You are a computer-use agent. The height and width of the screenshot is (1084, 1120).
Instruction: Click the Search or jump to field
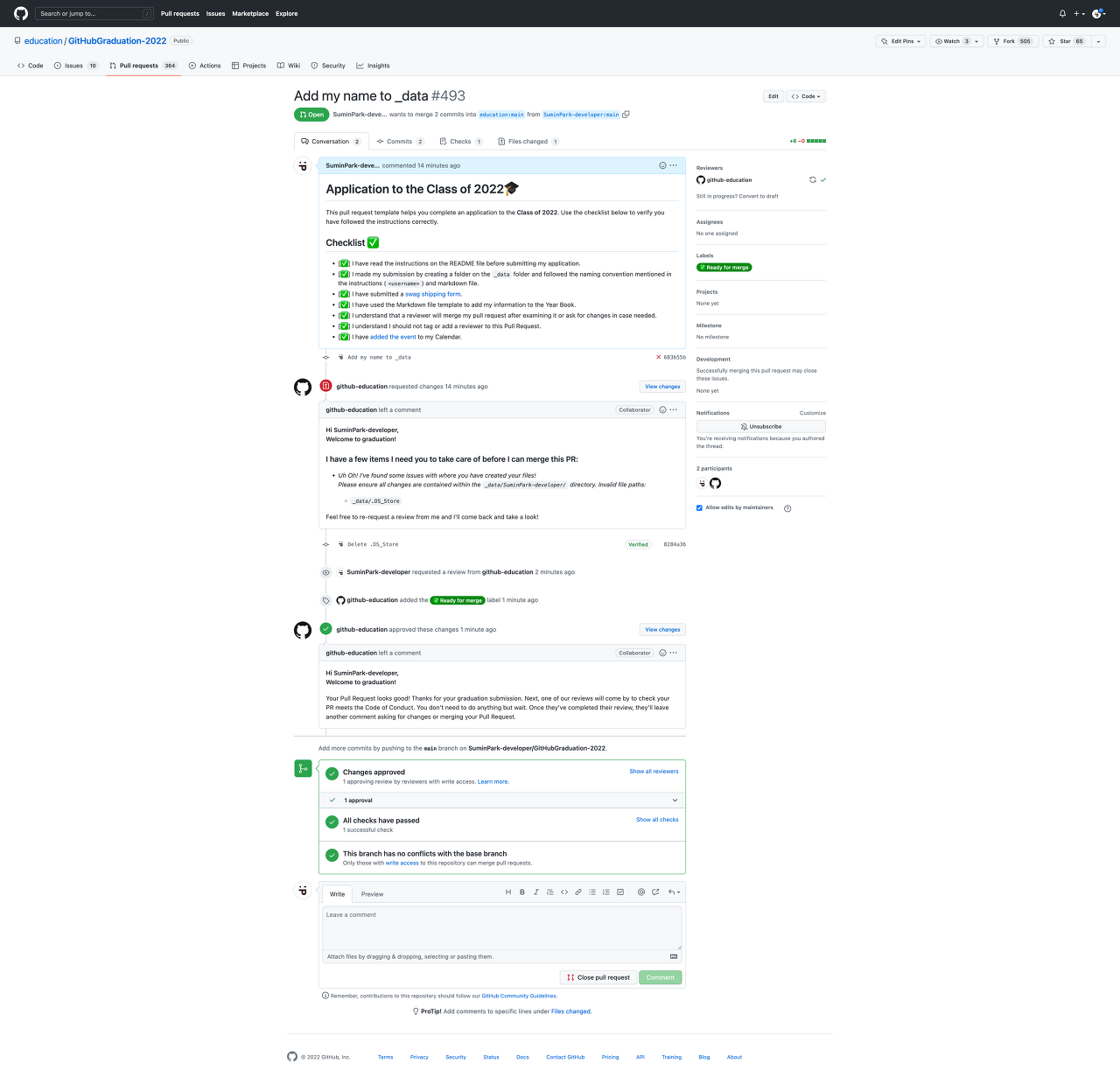(95, 13)
